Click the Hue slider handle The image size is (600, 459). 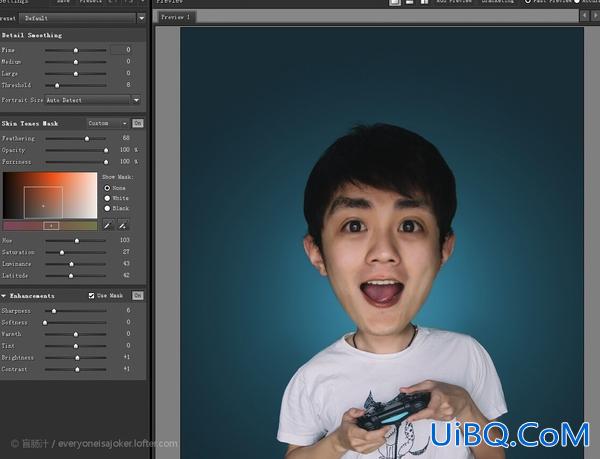(77, 241)
